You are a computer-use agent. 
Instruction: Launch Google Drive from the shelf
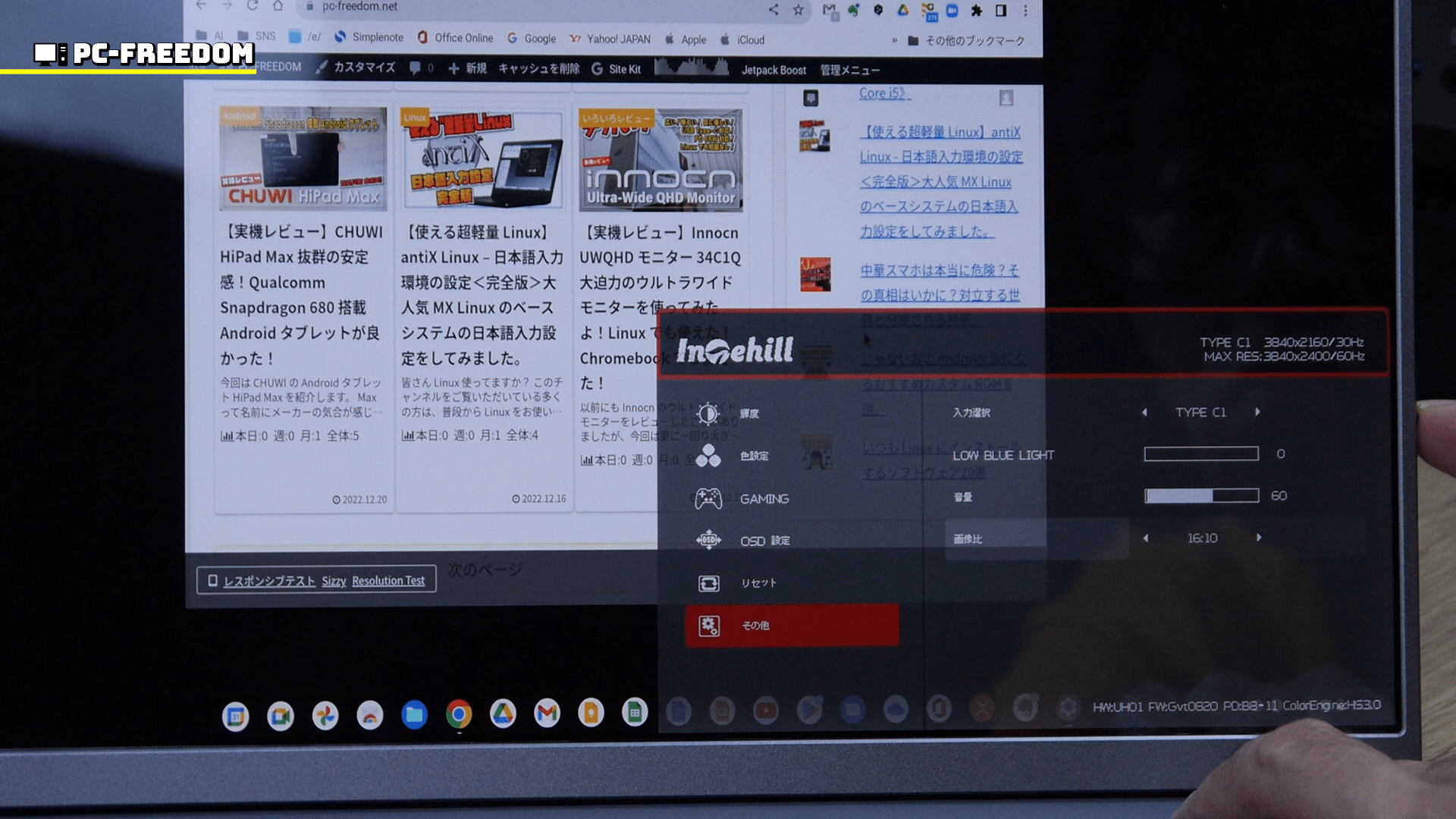coord(503,714)
